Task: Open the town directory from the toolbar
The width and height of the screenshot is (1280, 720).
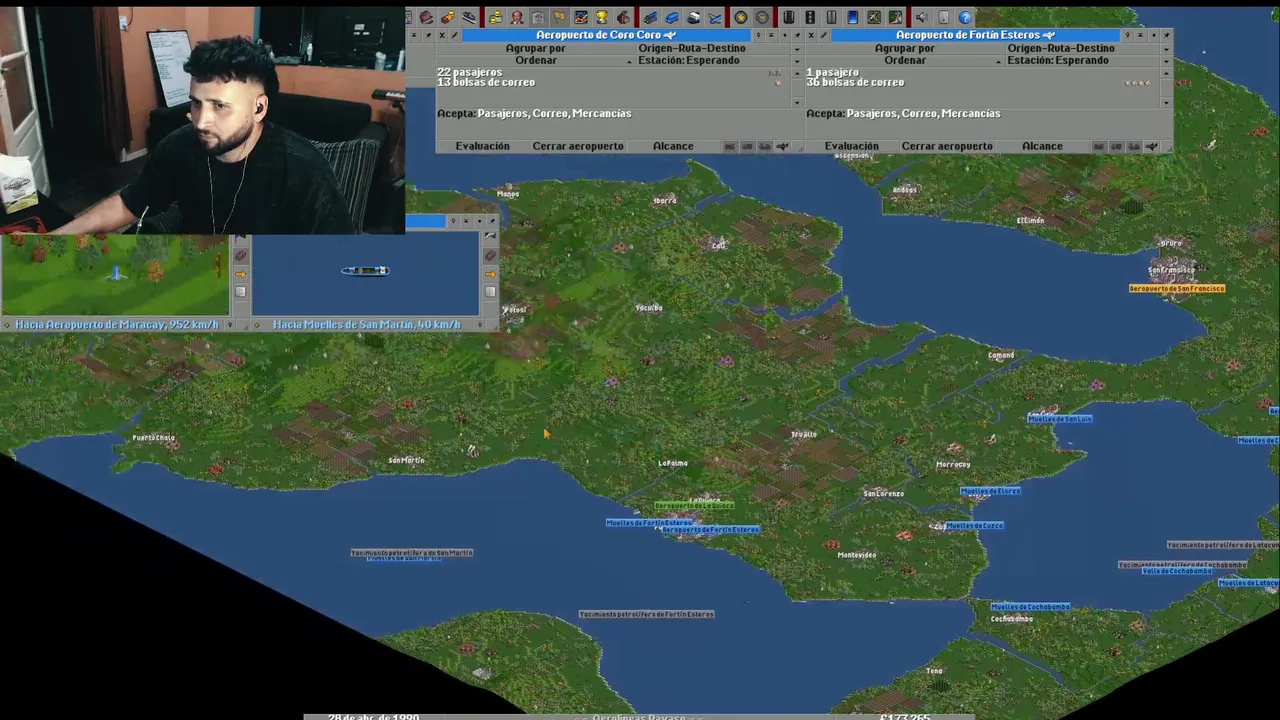Action: [x=425, y=17]
